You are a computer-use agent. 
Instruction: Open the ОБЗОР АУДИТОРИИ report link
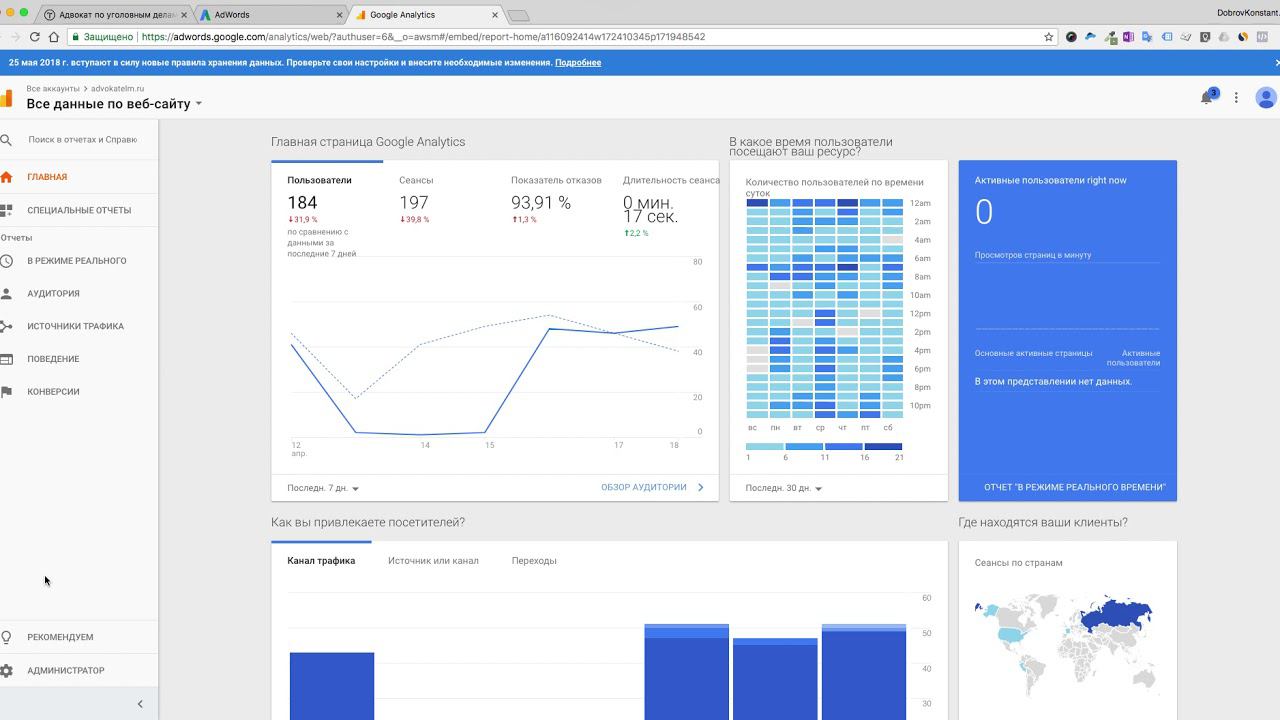click(x=652, y=488)
